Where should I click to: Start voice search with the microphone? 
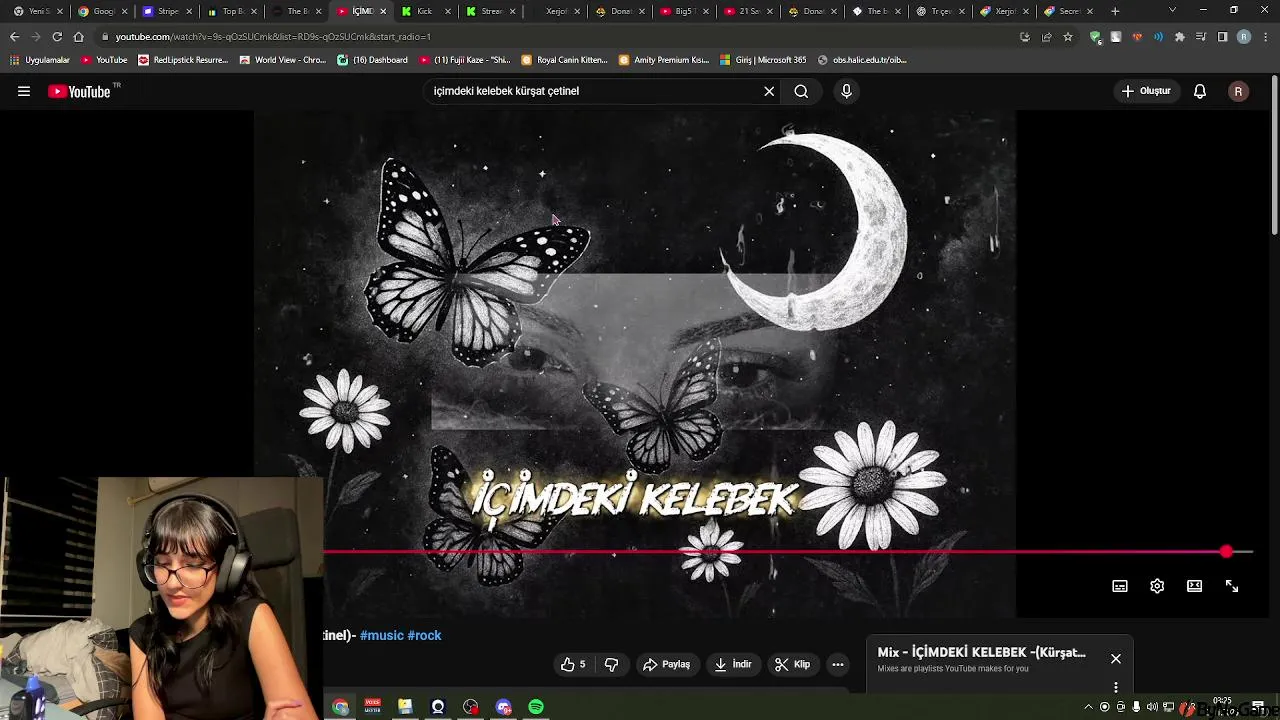click(x=846, y=91)
